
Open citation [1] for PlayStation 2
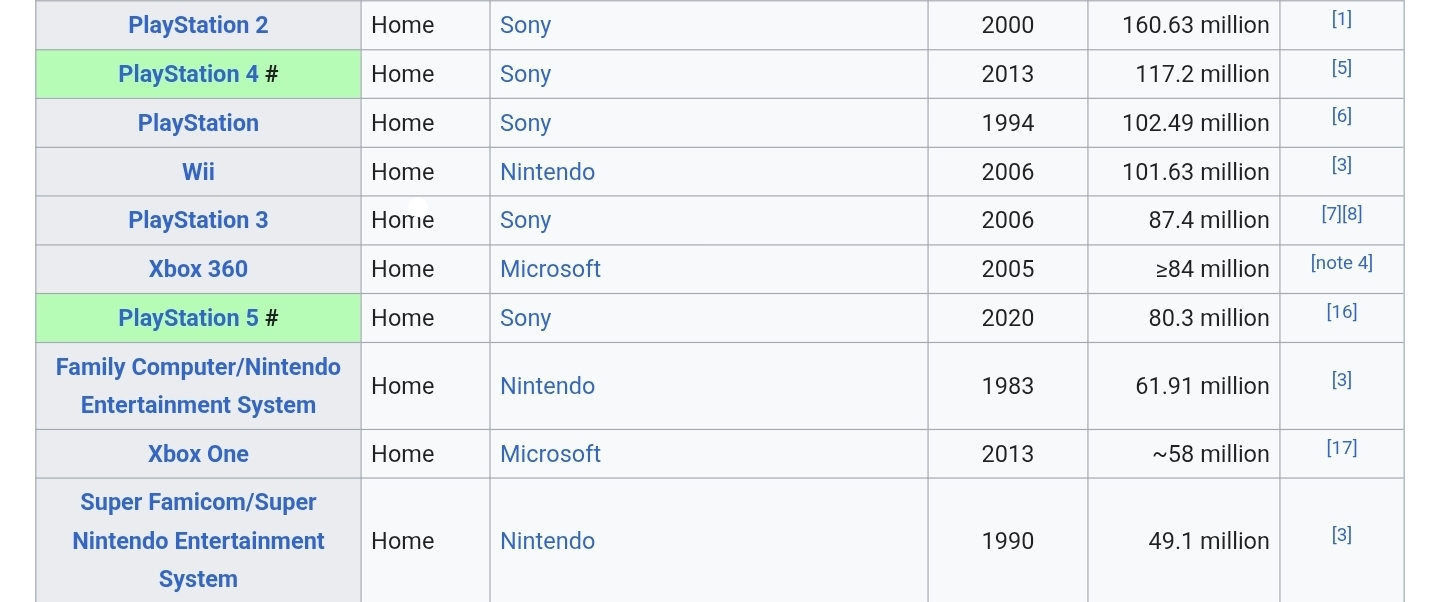pos(1341,19)
